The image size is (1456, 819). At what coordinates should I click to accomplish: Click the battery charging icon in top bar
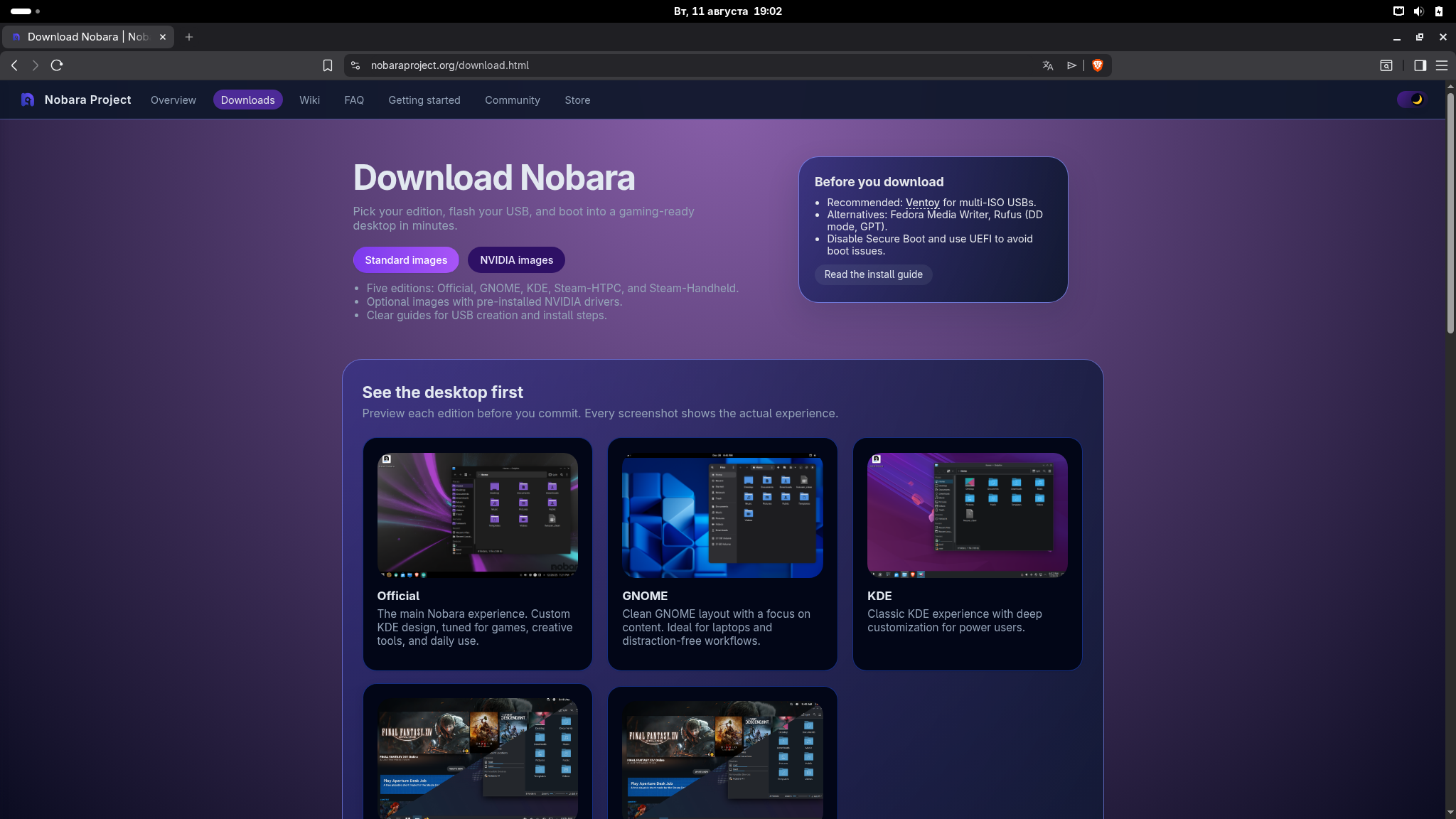click(1438, 11)
